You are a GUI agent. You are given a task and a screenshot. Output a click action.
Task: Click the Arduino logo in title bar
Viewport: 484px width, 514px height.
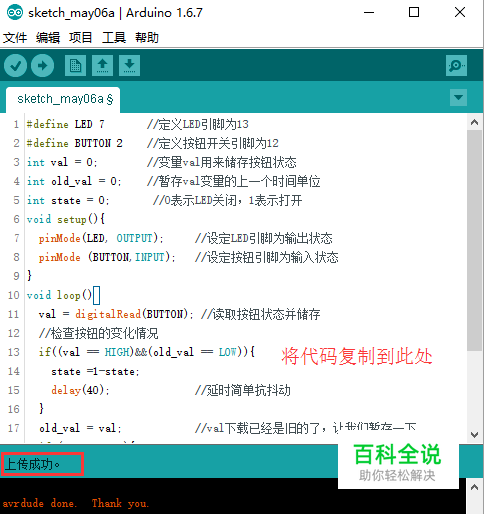(14, 13)
